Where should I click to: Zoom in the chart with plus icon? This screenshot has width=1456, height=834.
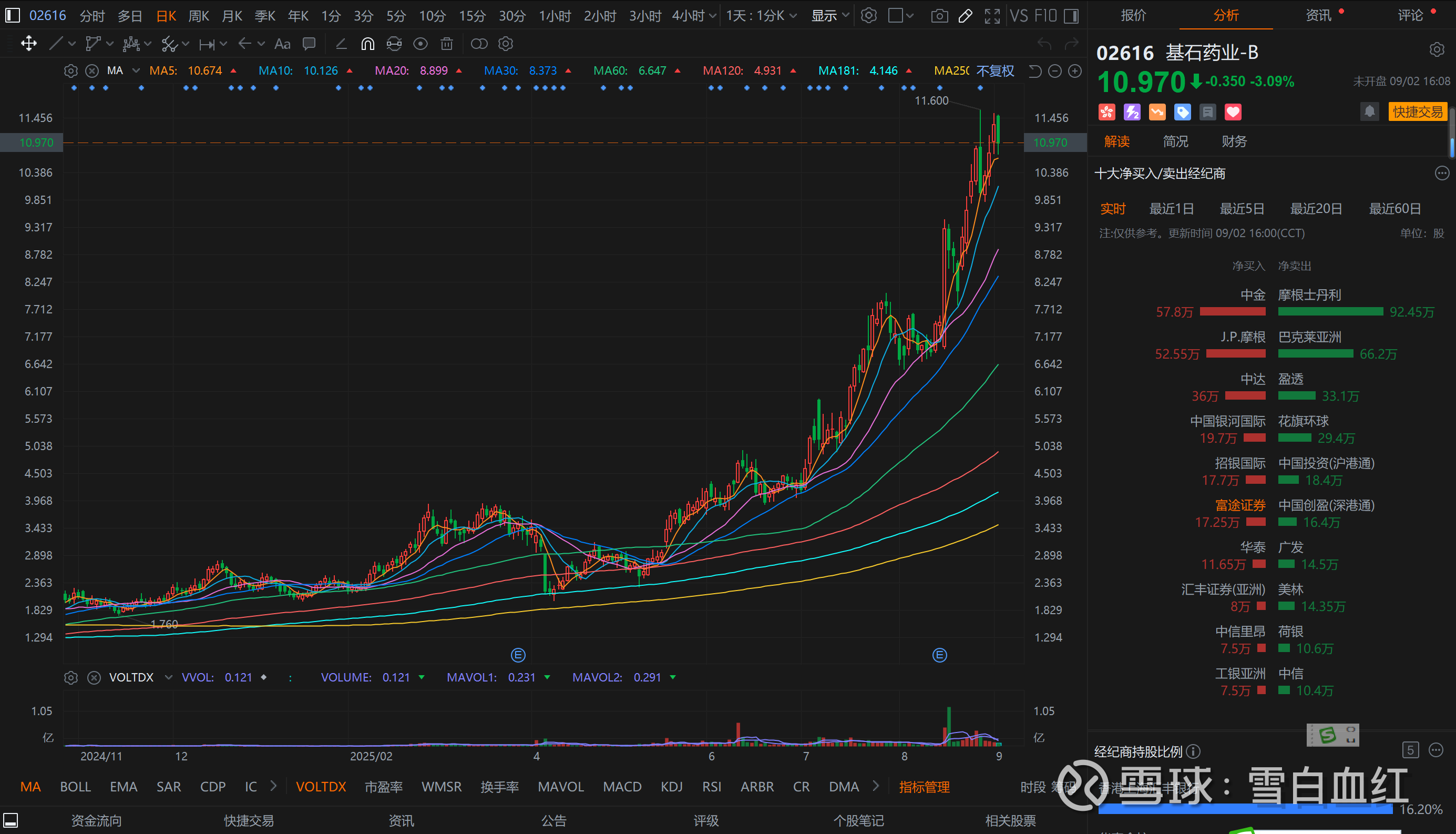1075,71
